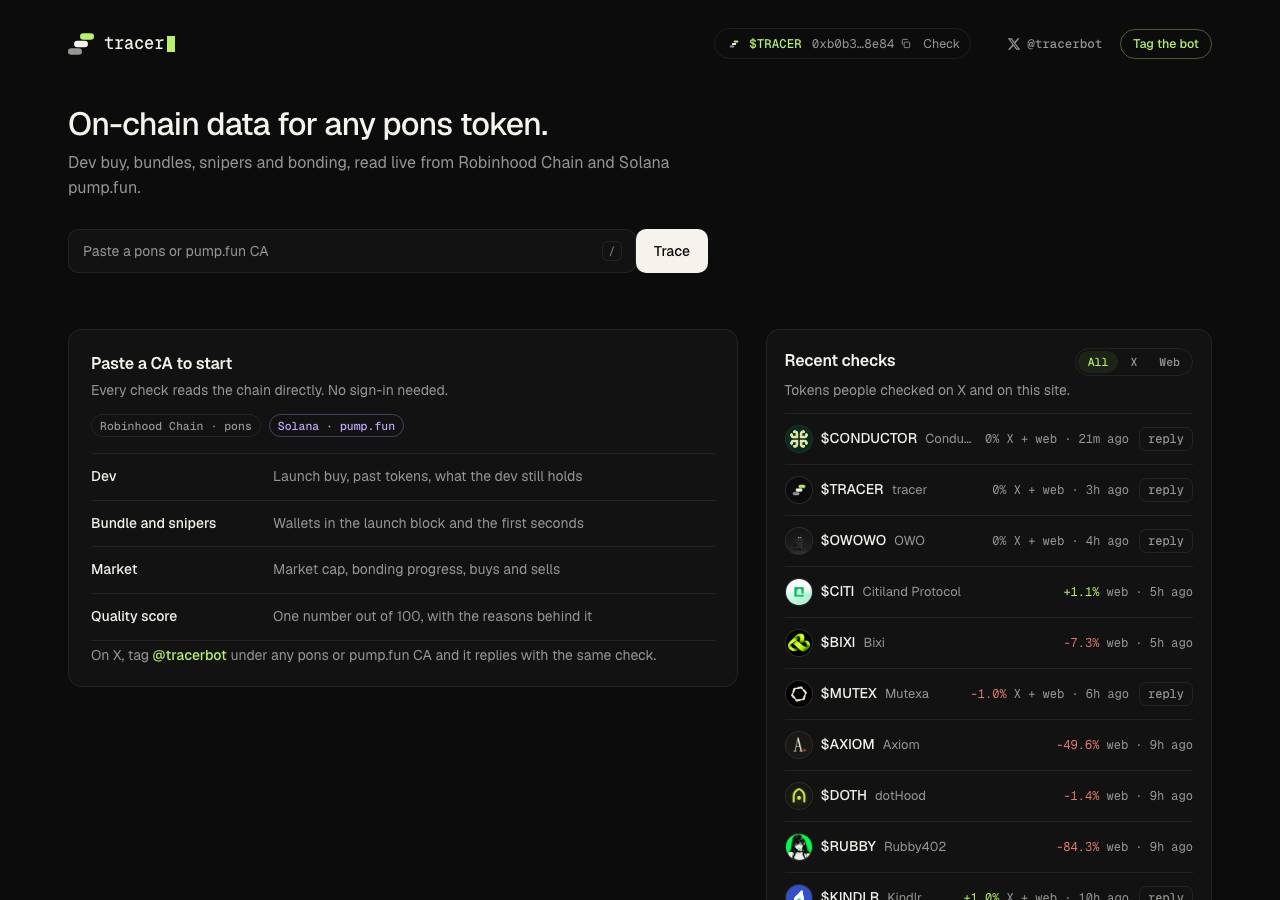
Task: Filter recent checks by X
Action: pos(1134,362)
